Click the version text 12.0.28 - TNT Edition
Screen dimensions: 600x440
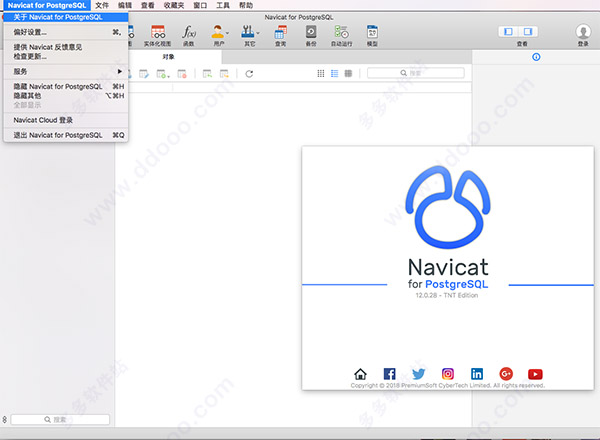pyautogui.click(x=447, y=295)
